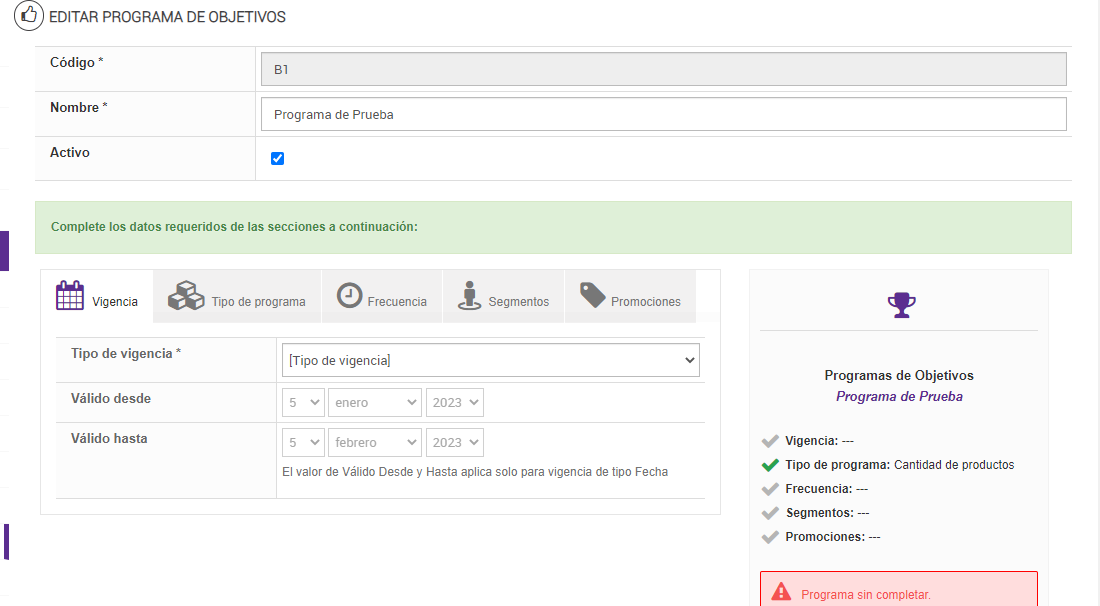Expand the Válido hasta month dropdown
The image size is (1100, 606).
pos(374,442)
